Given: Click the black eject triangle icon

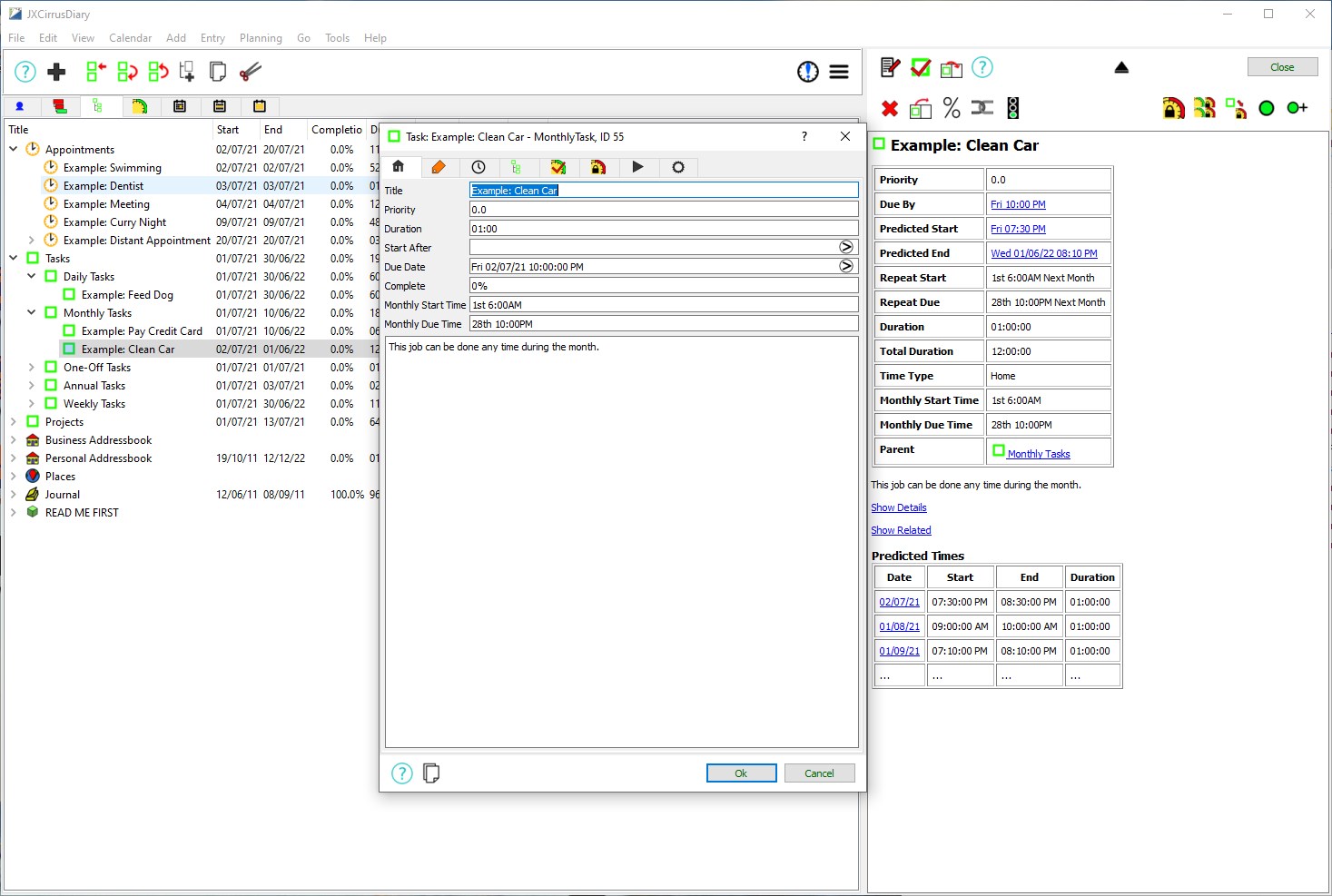Looking at the screenshot, I should coord(1121,68).
